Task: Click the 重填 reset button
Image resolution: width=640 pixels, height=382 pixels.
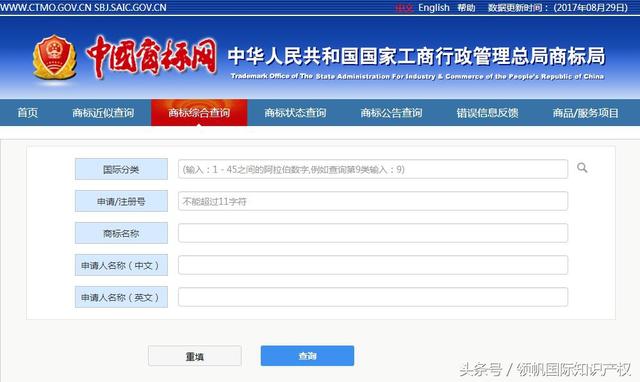Action: (195, 356)
